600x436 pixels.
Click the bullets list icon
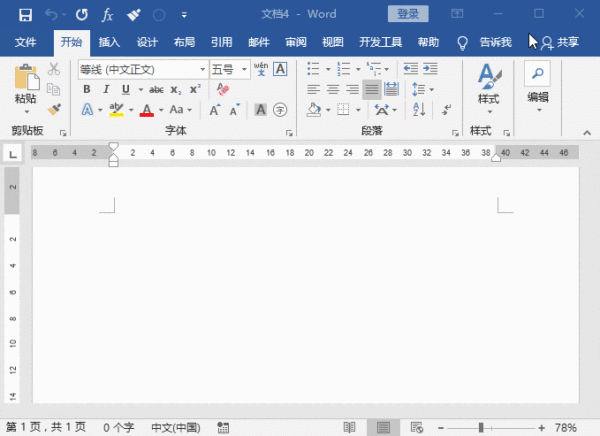pos(313,69)
